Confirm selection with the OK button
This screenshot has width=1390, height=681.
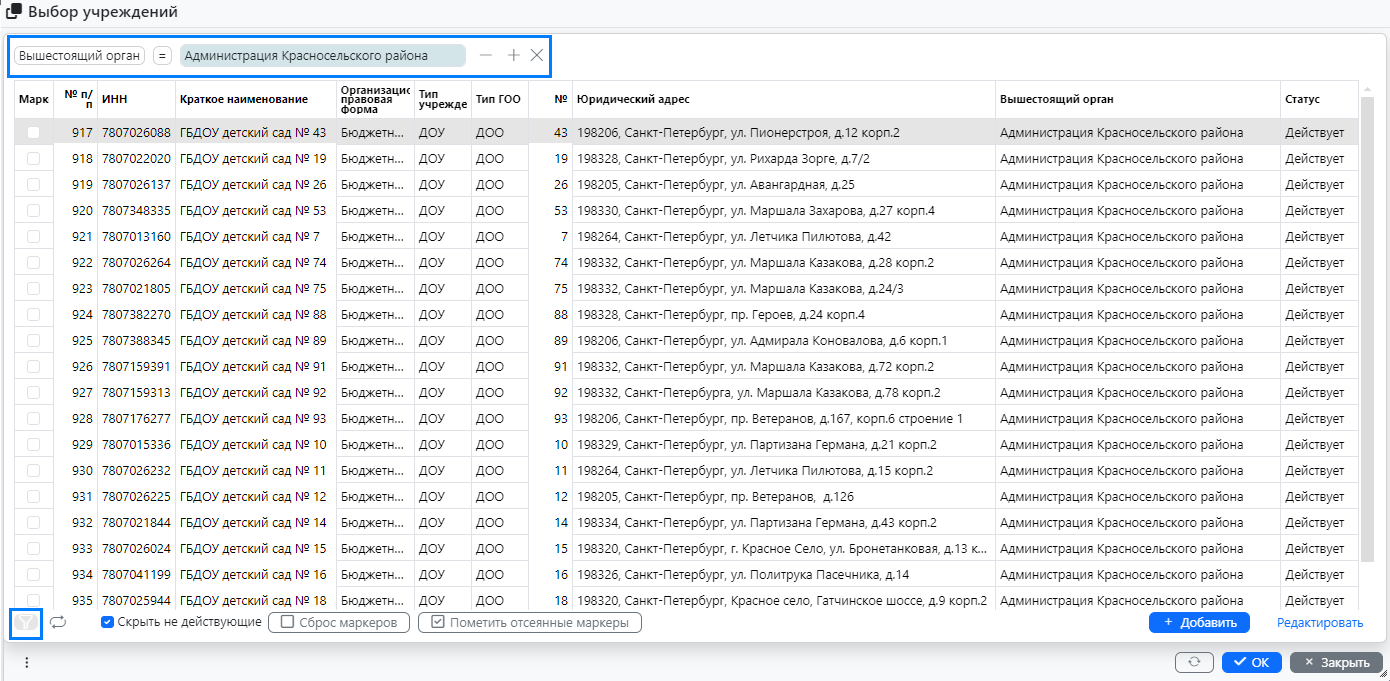(x=1251, y=662)
